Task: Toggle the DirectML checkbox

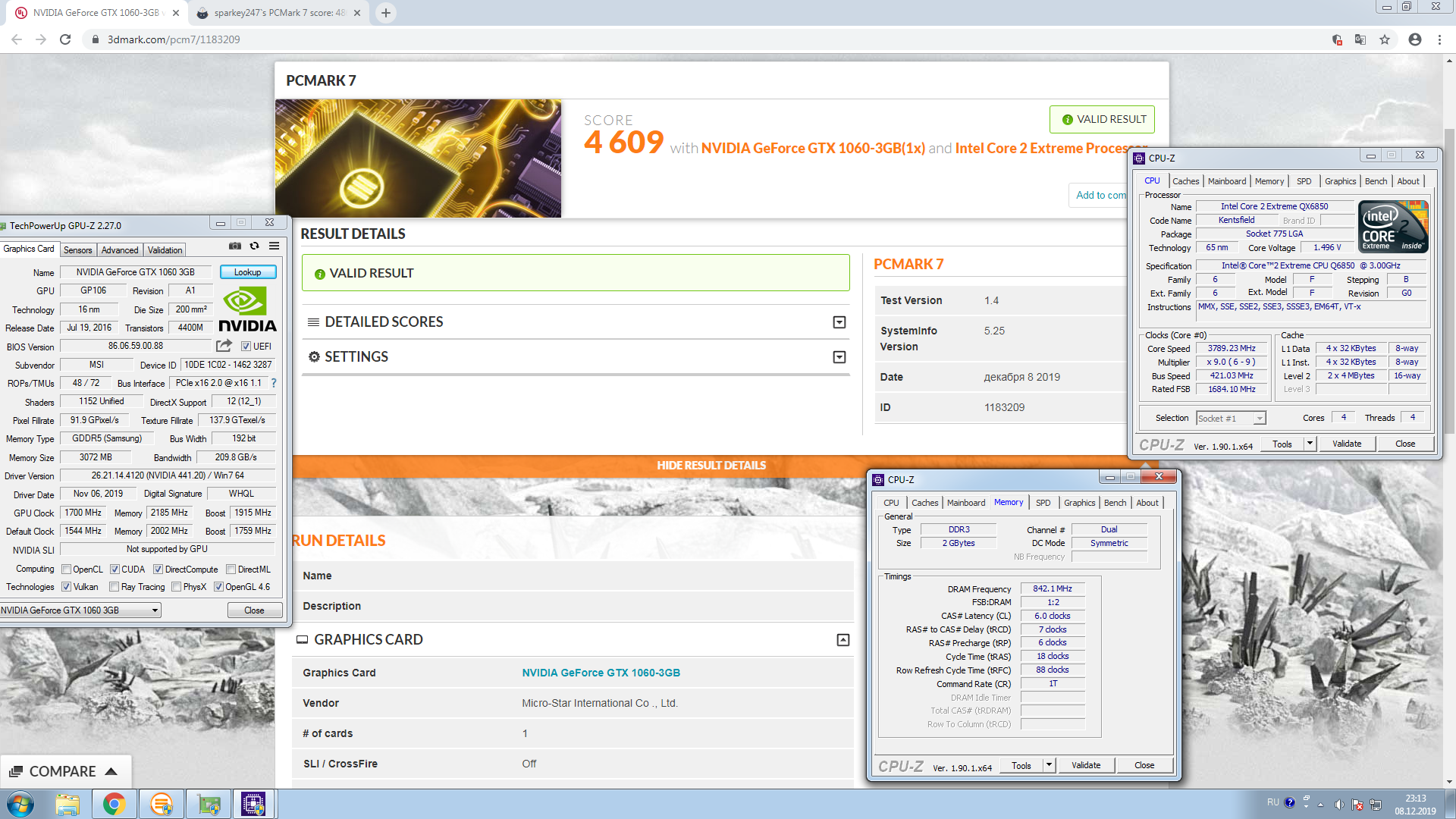Action: [231, 570]
